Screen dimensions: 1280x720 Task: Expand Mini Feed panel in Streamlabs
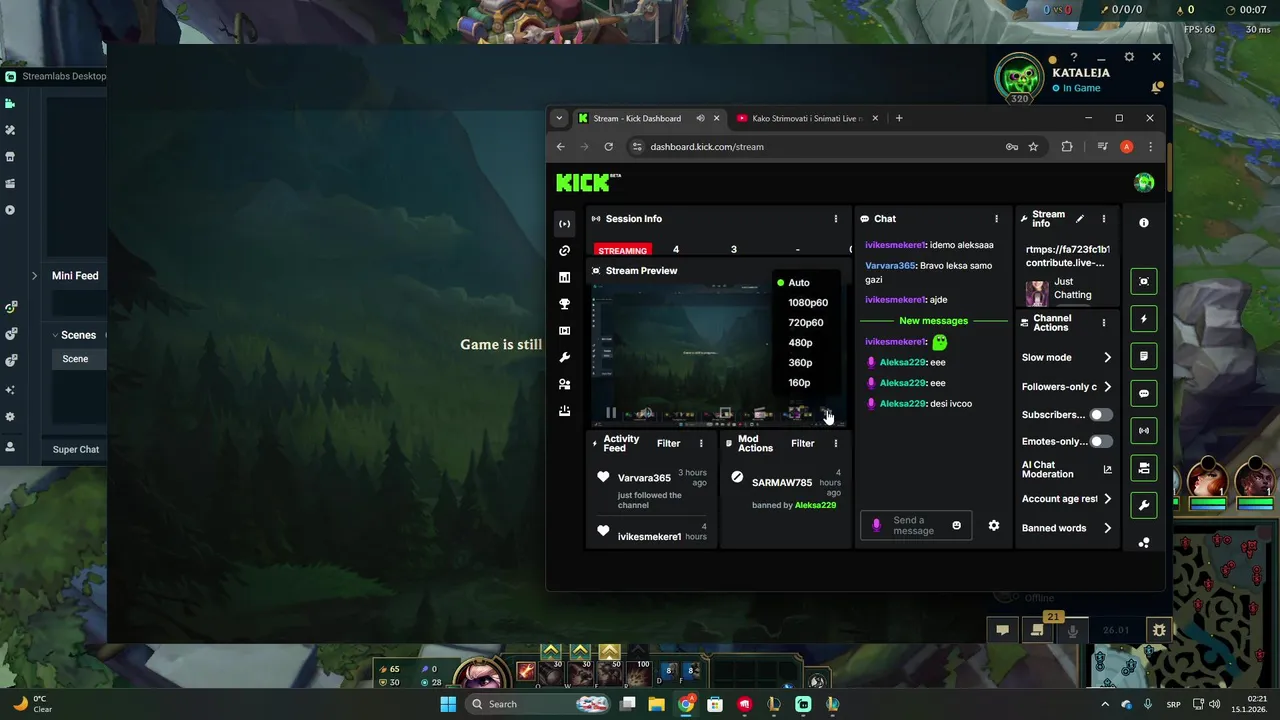pyautogui.click(x=35, y=276)
